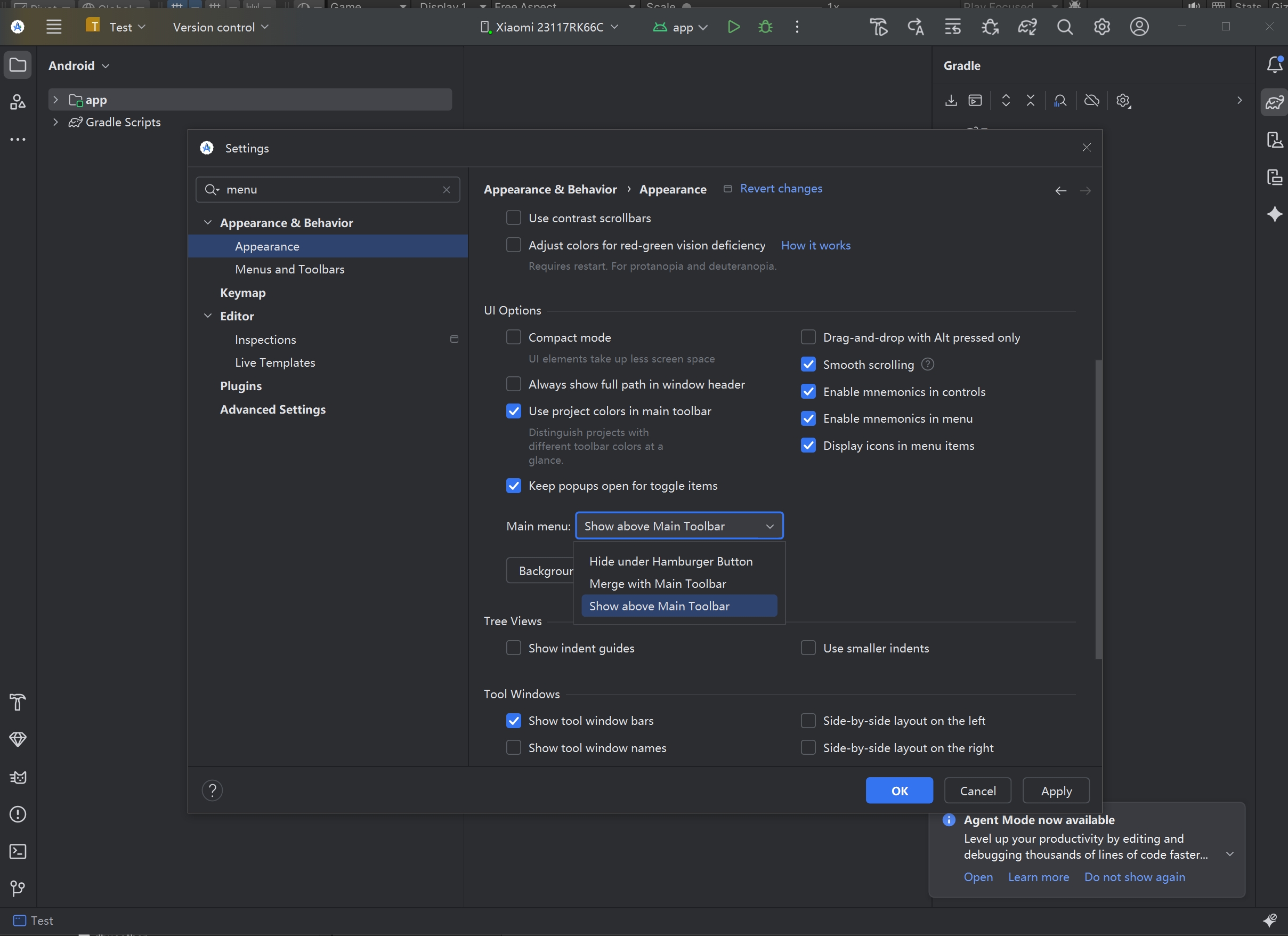Screen dimensions: 1288x936
Task: Expand the Gradle Scripts tree node
Action: (x=55, y=122)
